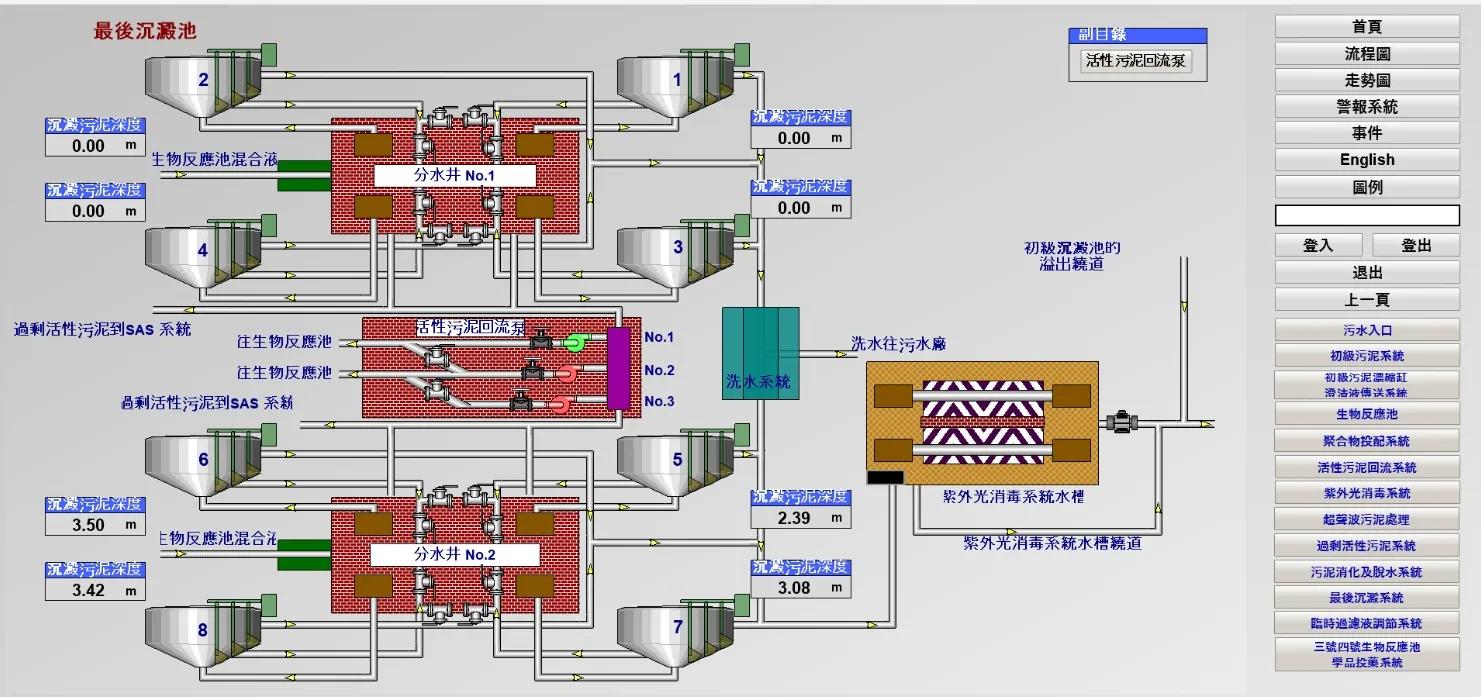
Task: Click the 最後沉澱池 page title
Action: (145, 31)
